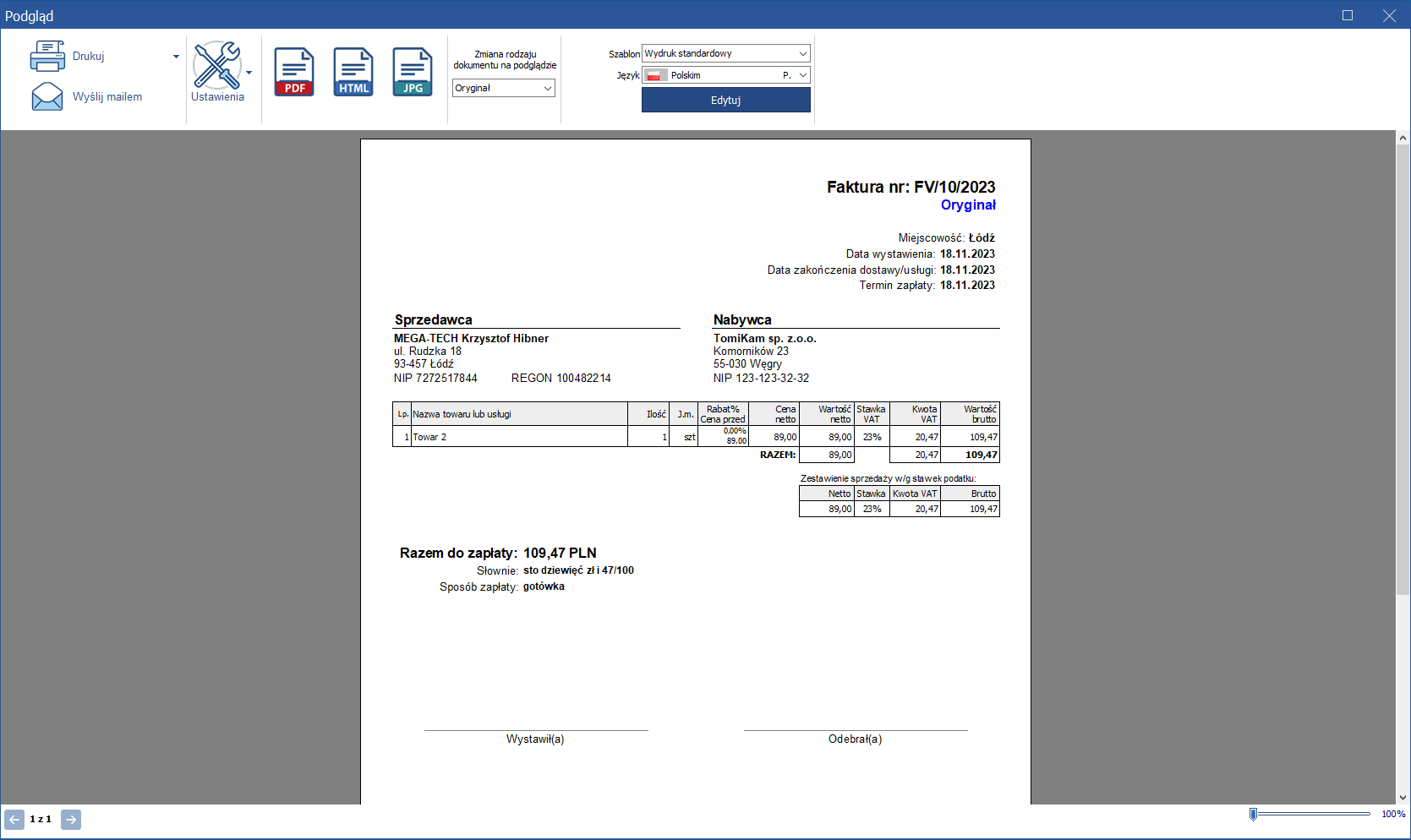Viewport: 1411px width, 840px height.
Task: Expand the Ustawienia dropdown arrow
Action: click(x=249, y=73)
